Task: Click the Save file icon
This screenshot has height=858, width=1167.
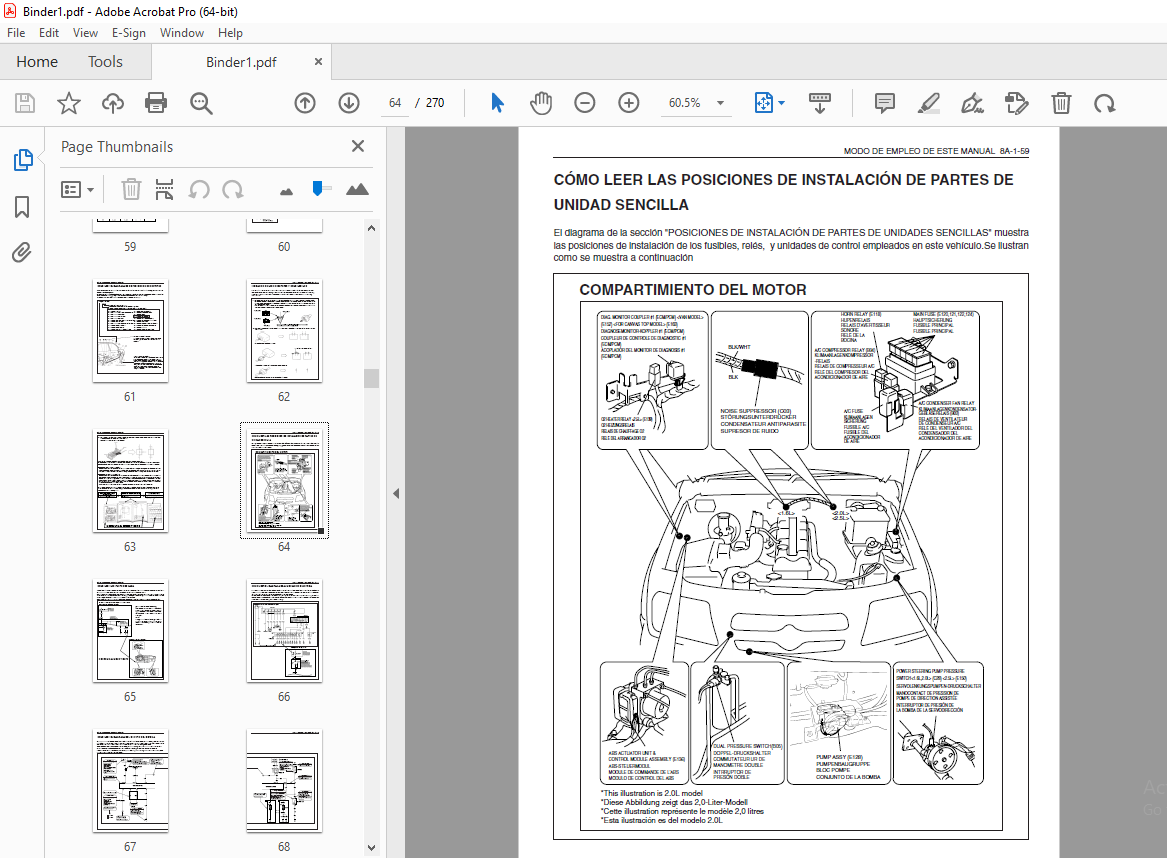Action: coord(25,103)
